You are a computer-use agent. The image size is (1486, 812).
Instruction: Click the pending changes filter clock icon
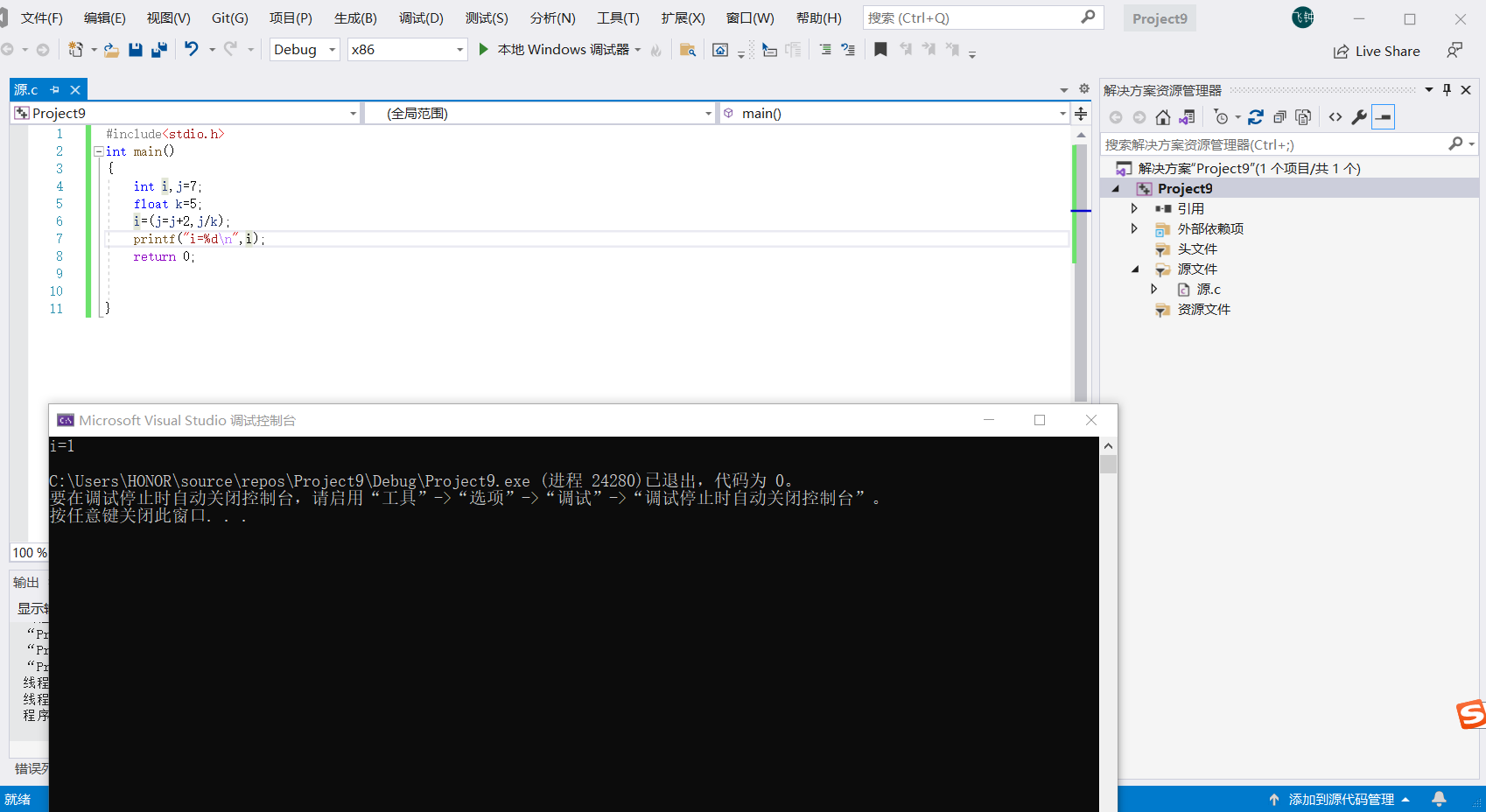point(1222,117)
